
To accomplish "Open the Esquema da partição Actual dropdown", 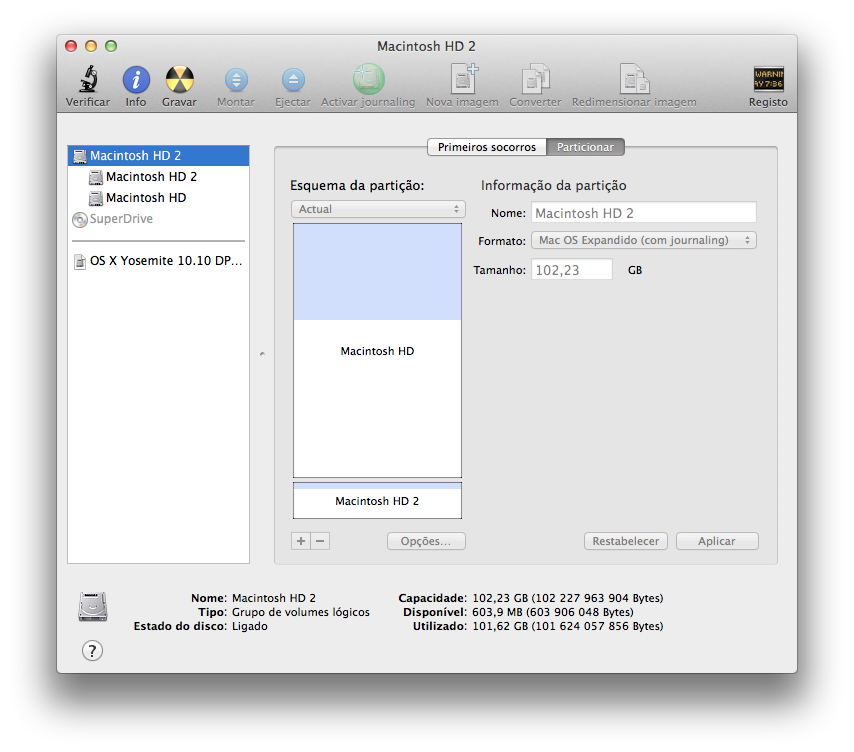I will tap(379, 209).
